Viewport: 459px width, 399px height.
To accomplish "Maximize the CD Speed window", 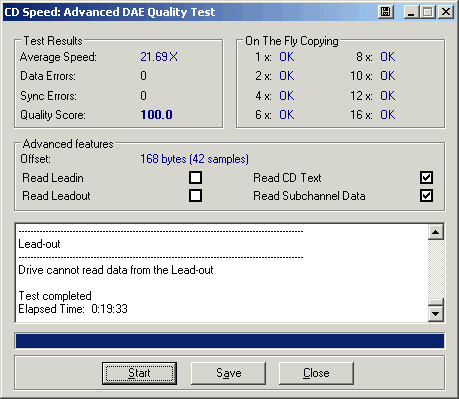I will pyautogui.click(x=428, y=12).
